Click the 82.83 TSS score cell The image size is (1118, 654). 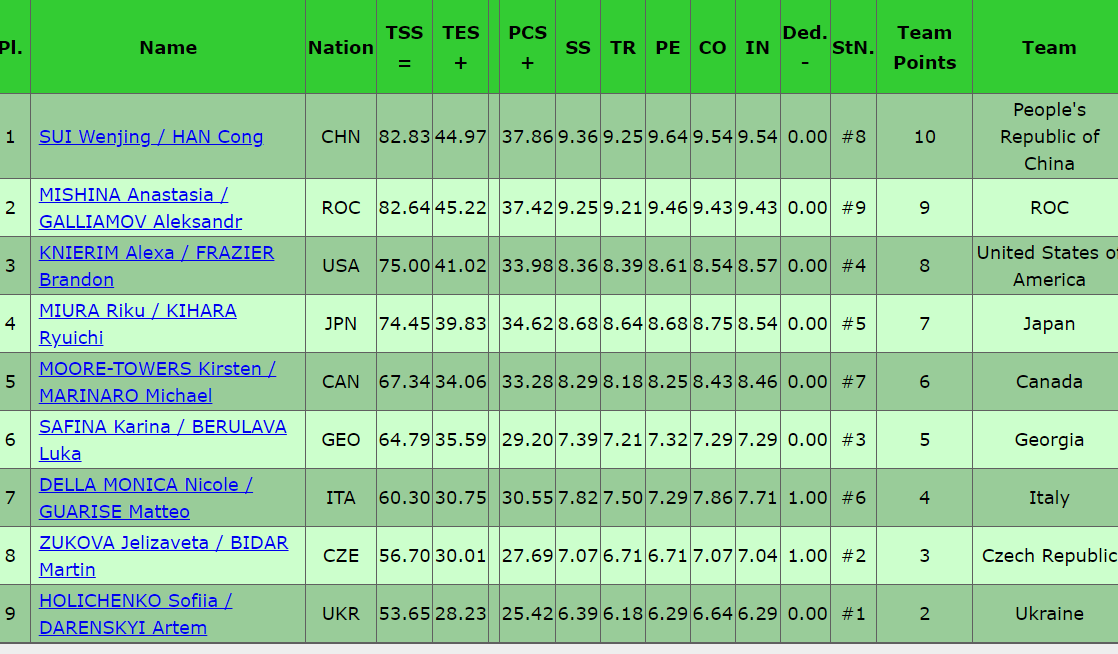tap(404, 137)
